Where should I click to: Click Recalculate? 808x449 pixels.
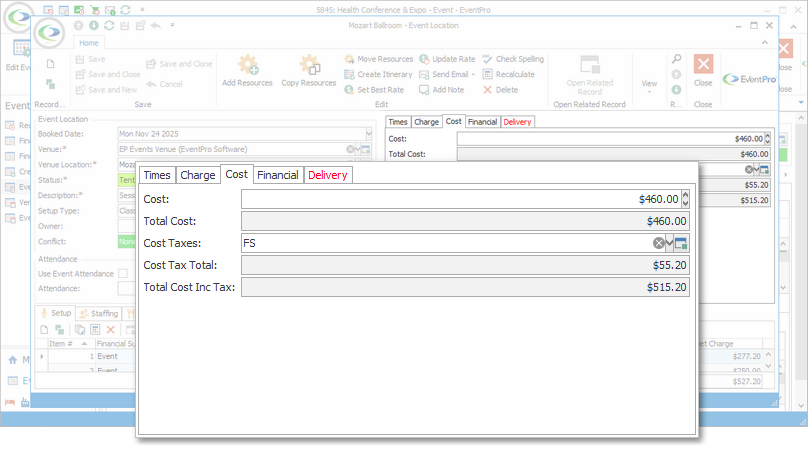pyautogui.click(x=509, y=74)
